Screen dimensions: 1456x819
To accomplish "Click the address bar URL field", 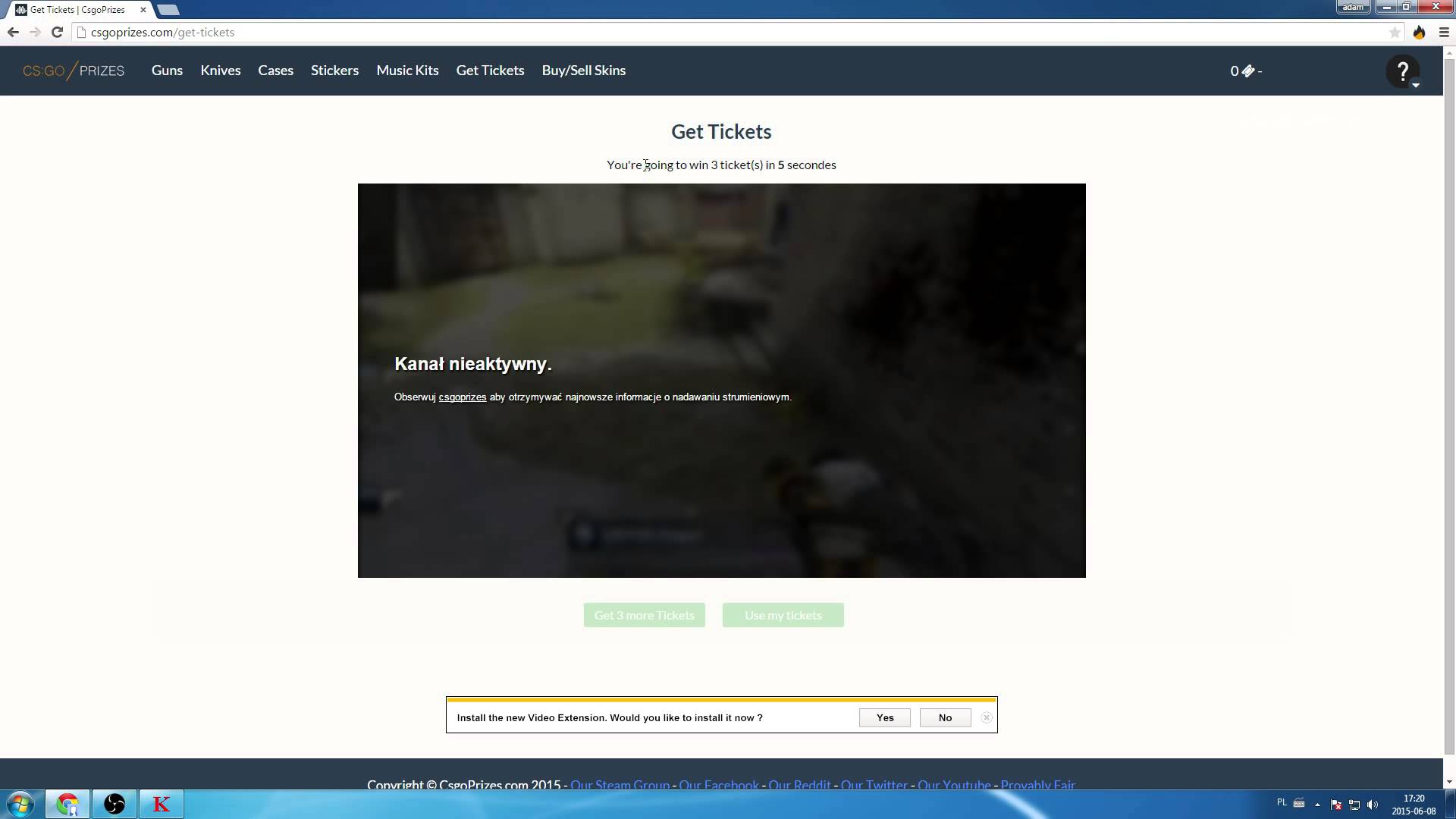I will 739,32.
